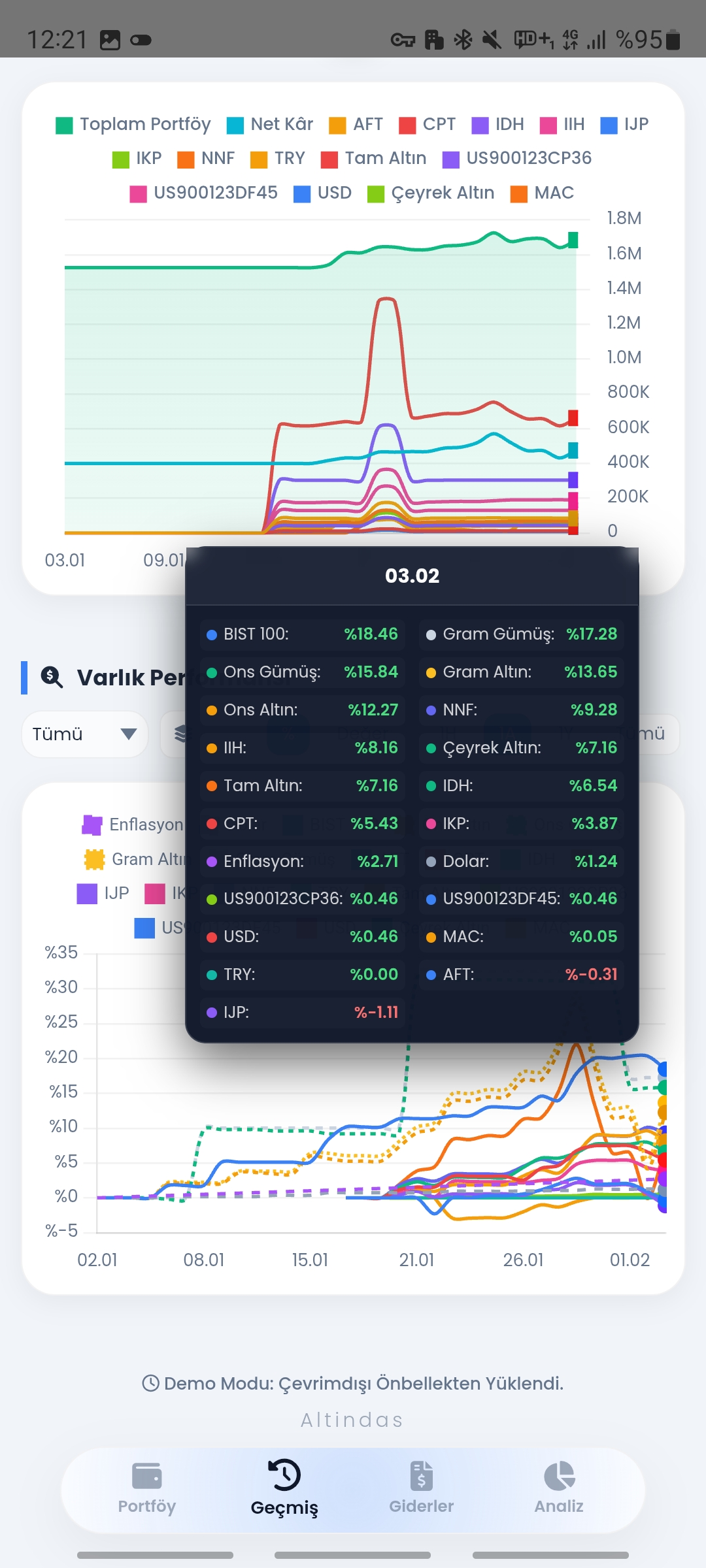Select Ons Altın %12.27 row
This screenshot has height=1568, width=706.
302,710
